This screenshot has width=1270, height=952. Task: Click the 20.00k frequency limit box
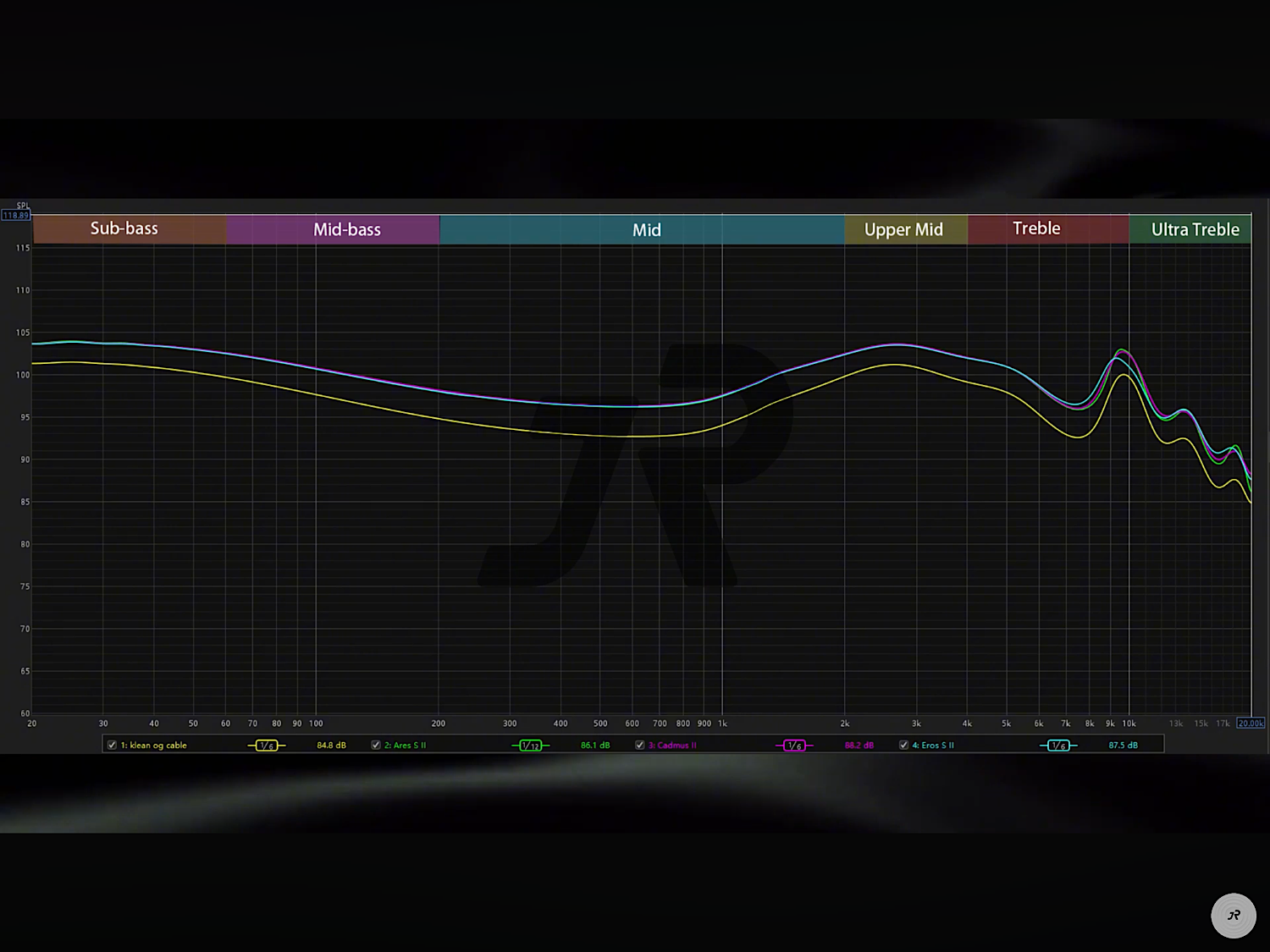[1251, 724]
